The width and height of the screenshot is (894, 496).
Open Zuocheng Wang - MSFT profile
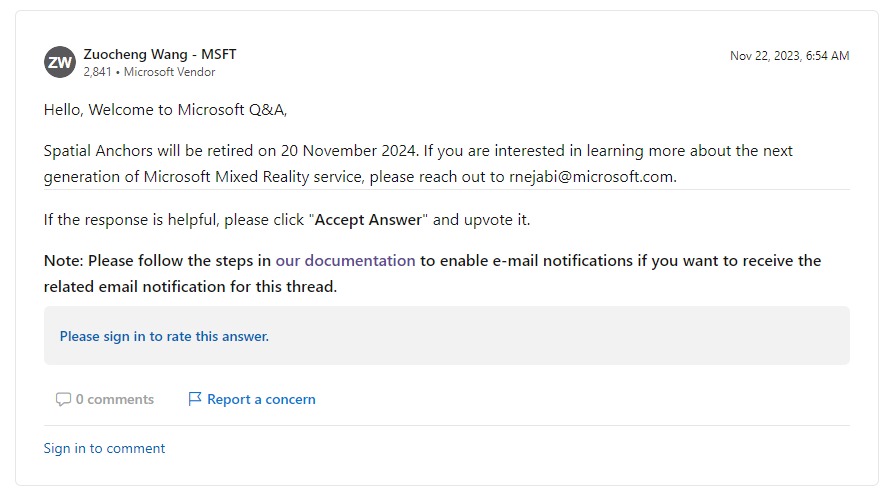(160, 54)
